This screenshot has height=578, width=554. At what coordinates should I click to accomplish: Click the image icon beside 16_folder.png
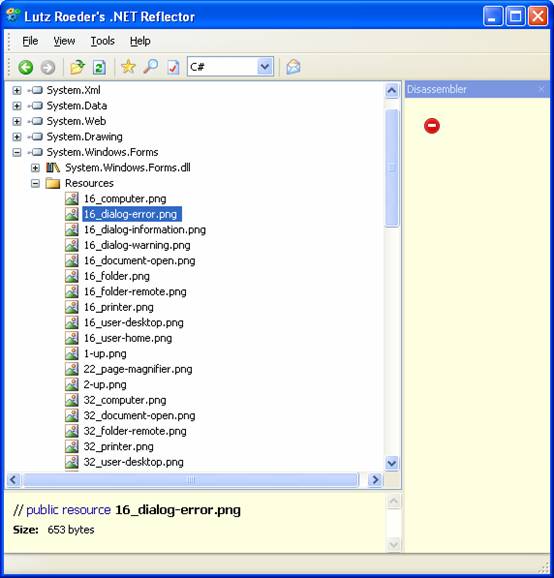[72, 276]
